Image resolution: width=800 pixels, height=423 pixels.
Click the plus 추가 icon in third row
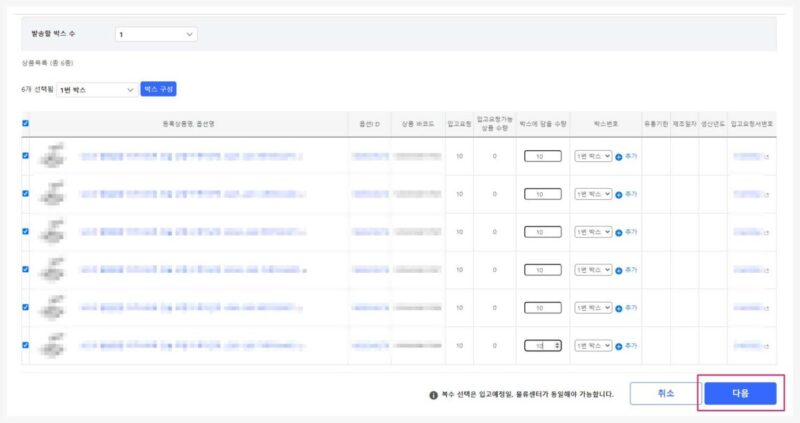pyautogui.click(x=618, y=232)
